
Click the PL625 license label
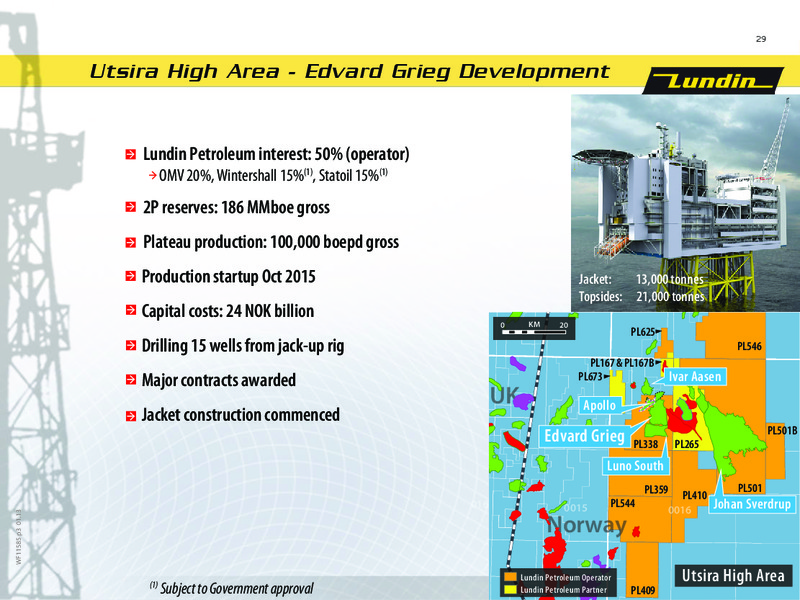642,332
